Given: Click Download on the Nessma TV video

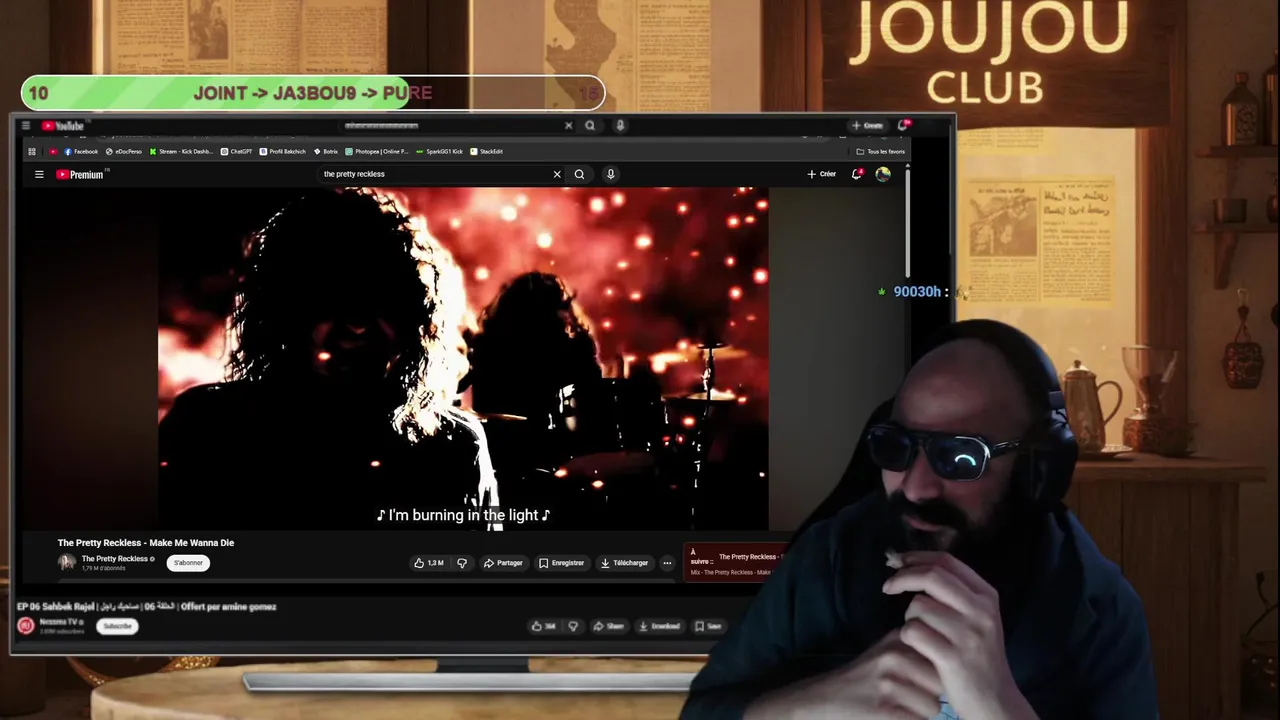Looking at the screenshot, I should pyautogui.click(x=660, y=626).
